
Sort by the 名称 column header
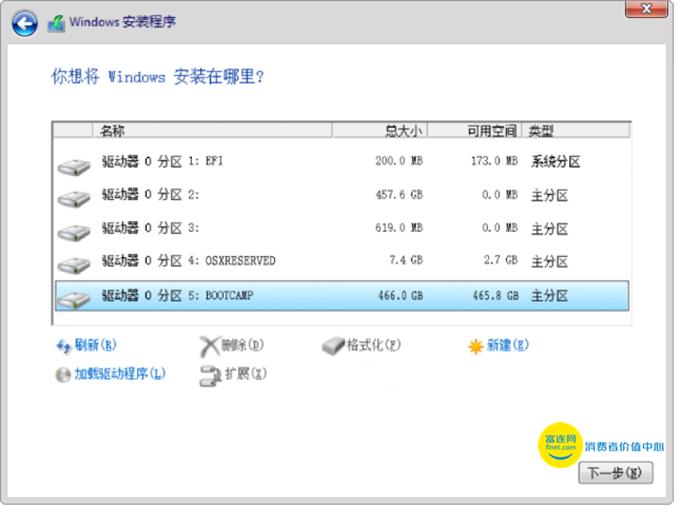click(x=212, y=130)
